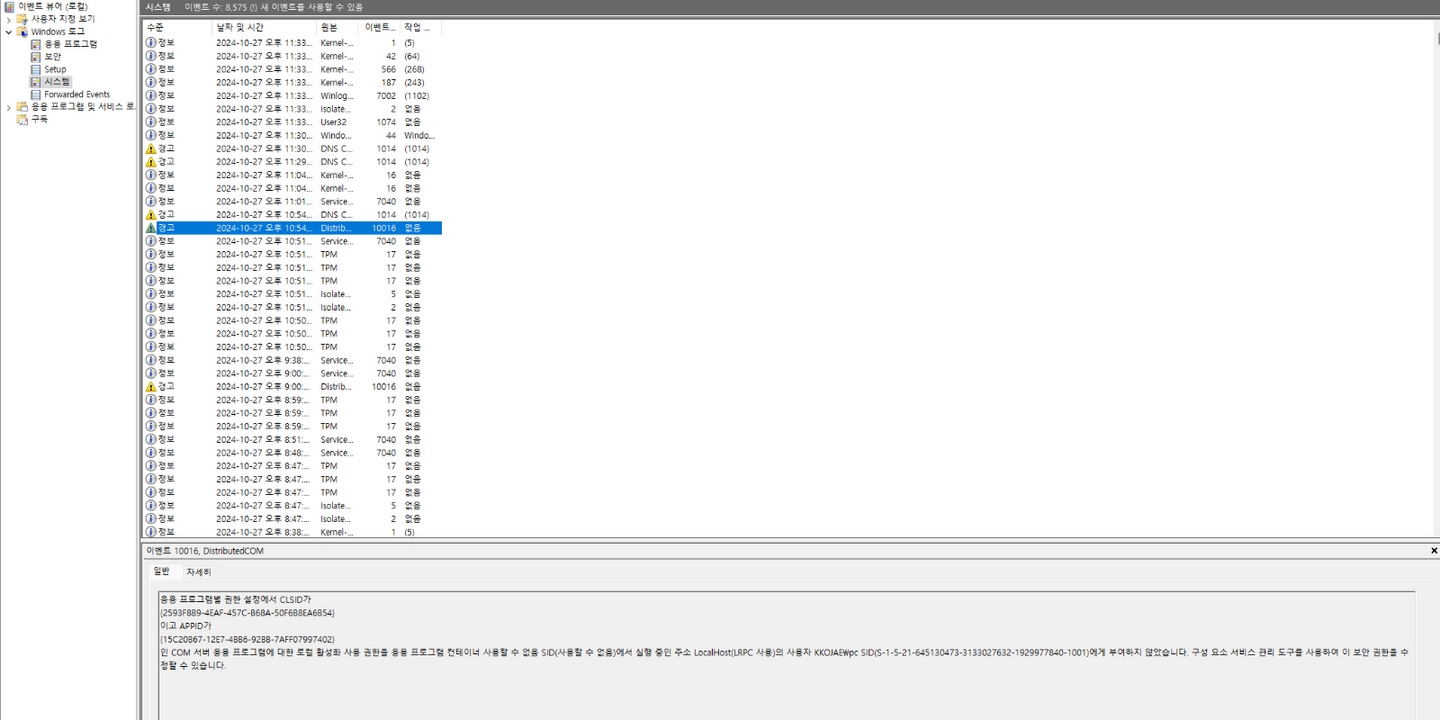1440x720 pixels.
Task: Sort by the 날짜 및 시간 column header
Action: point(264,27)
